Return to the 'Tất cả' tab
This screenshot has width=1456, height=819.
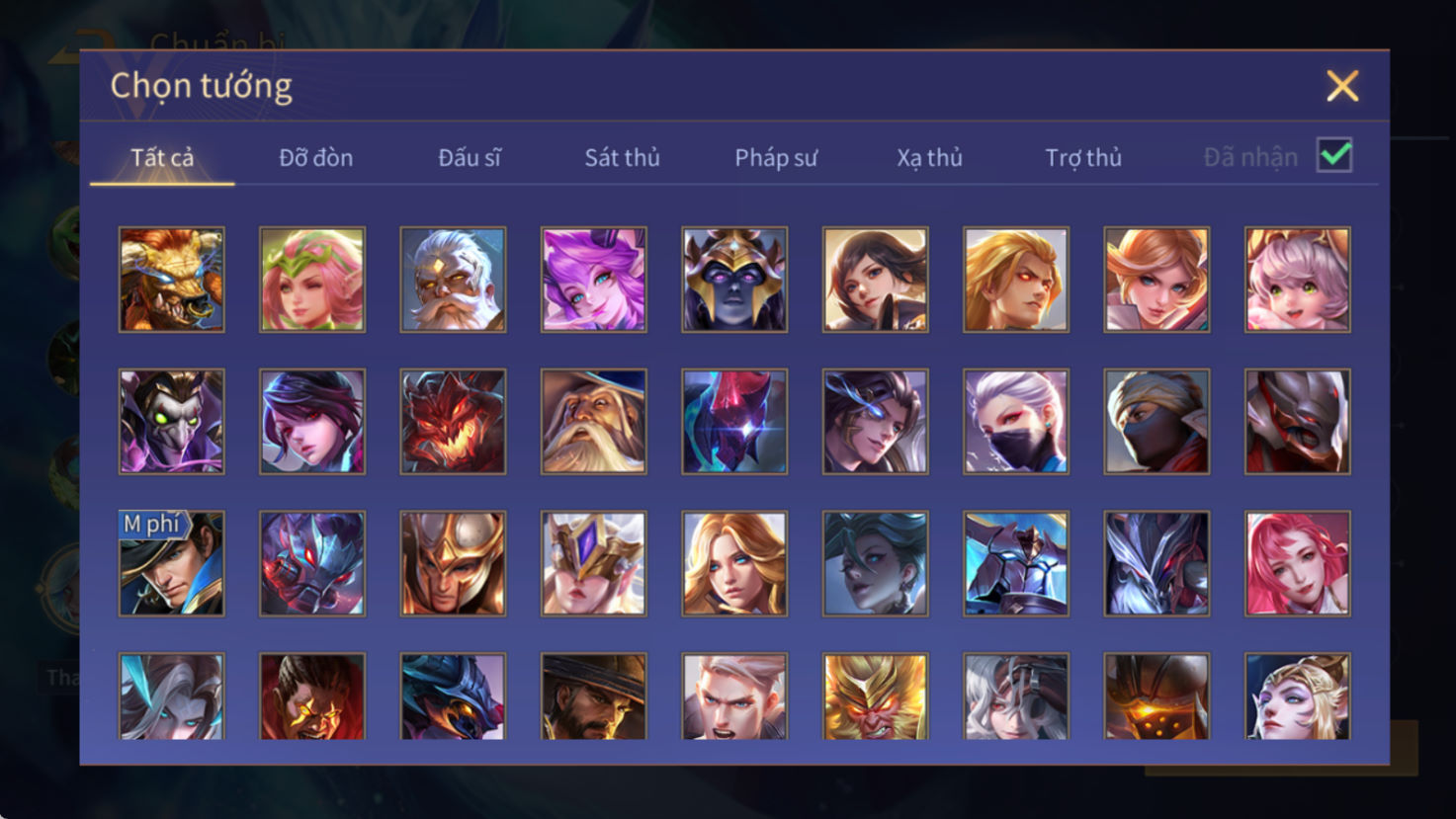click(162, 158)
